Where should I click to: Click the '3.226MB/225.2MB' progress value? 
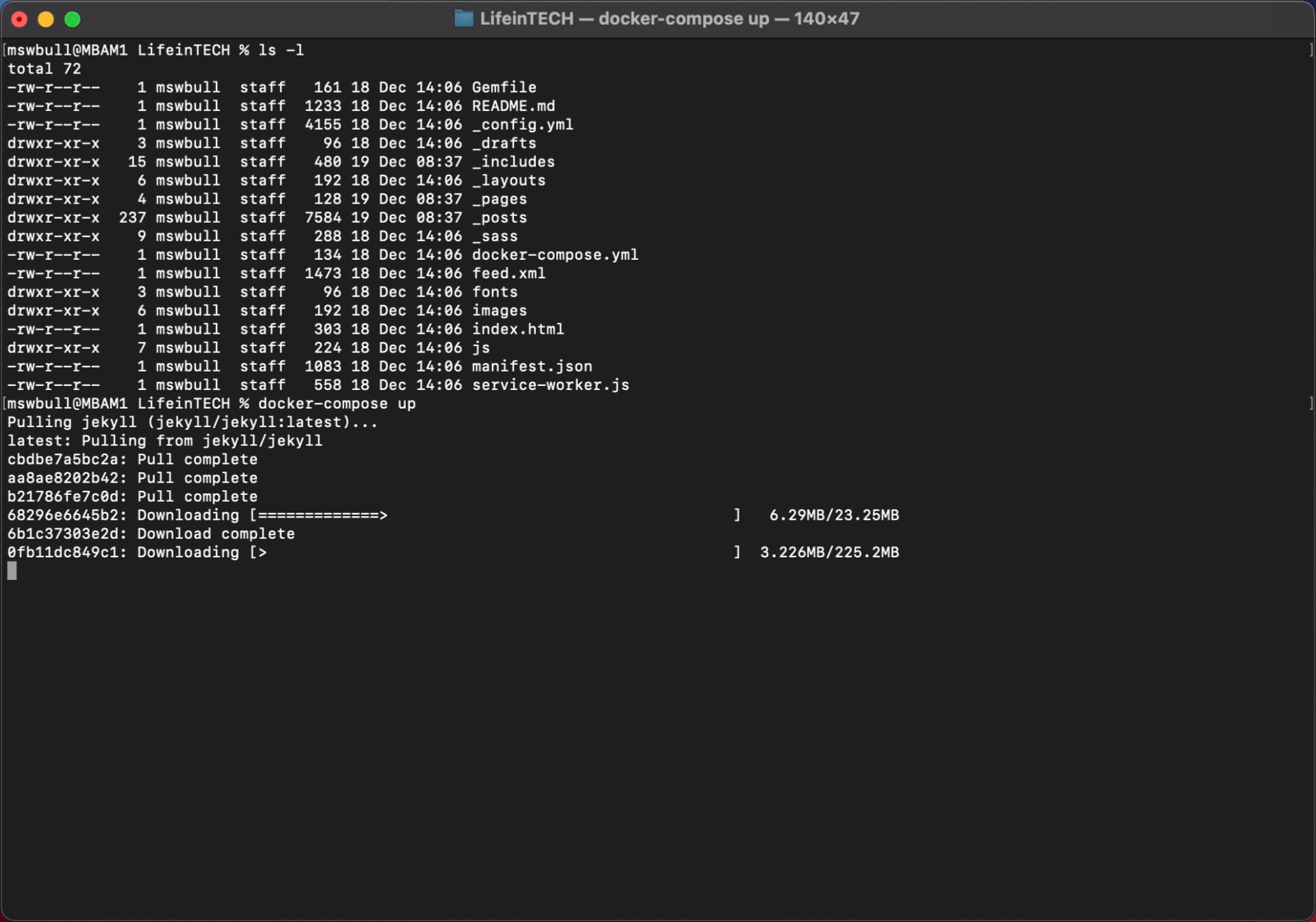pos(829,552)
